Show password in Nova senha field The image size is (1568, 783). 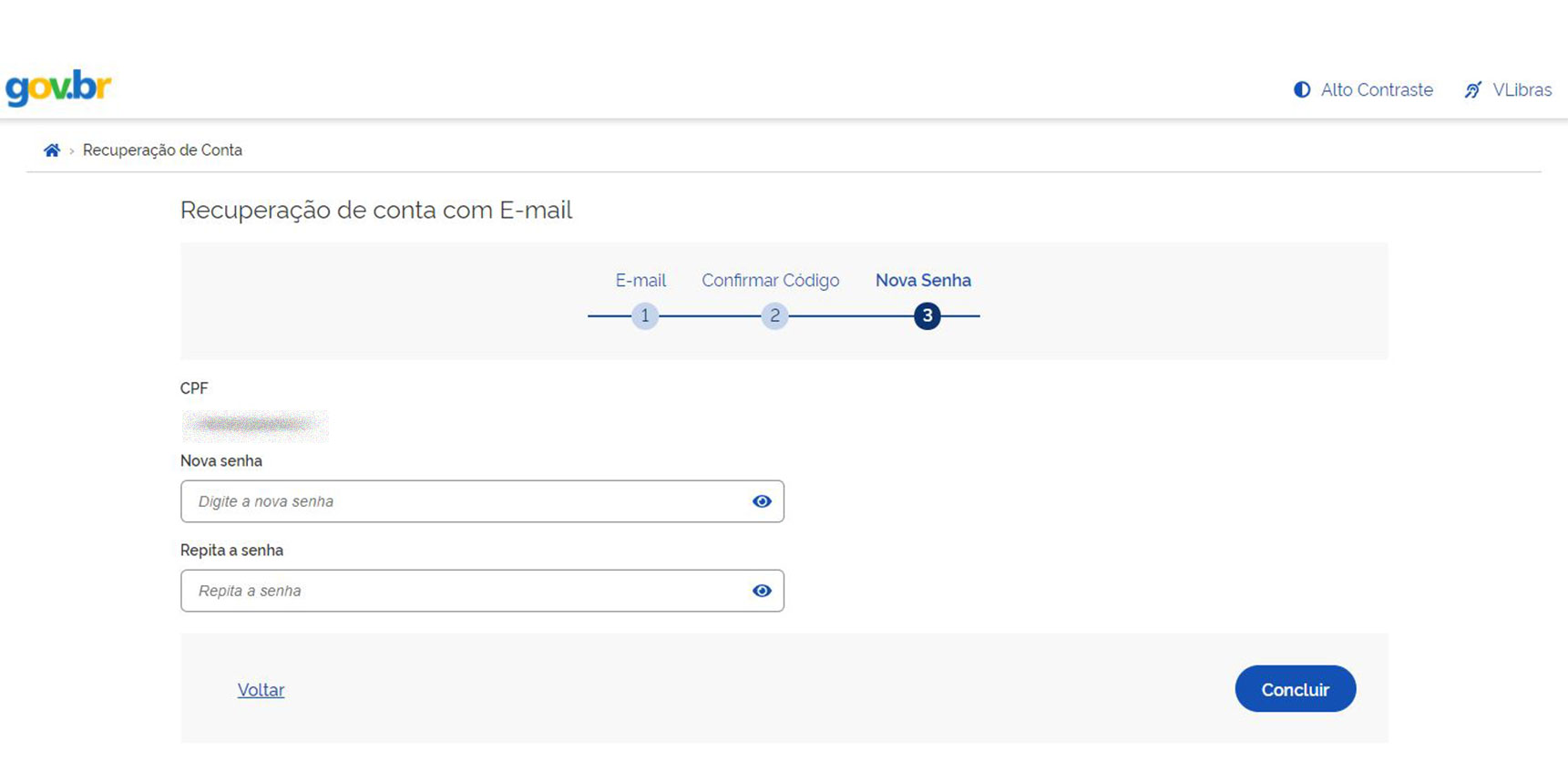[762, 501]
